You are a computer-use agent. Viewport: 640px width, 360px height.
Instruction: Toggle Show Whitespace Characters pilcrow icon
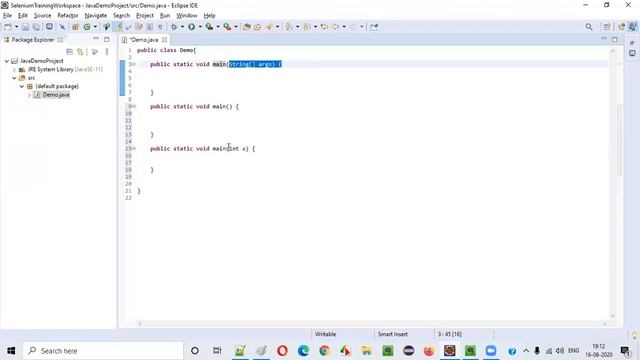coord(160,27)
